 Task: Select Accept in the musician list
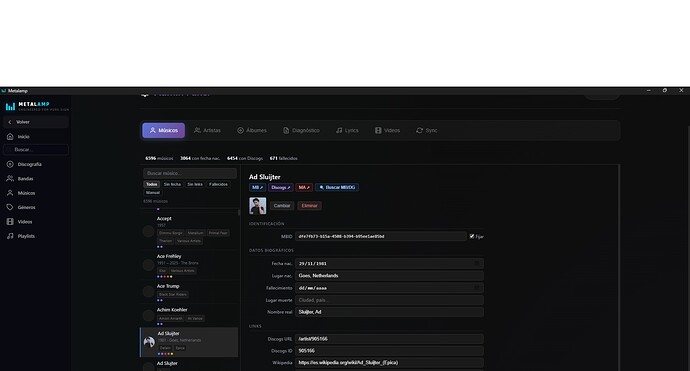(189, 231)
